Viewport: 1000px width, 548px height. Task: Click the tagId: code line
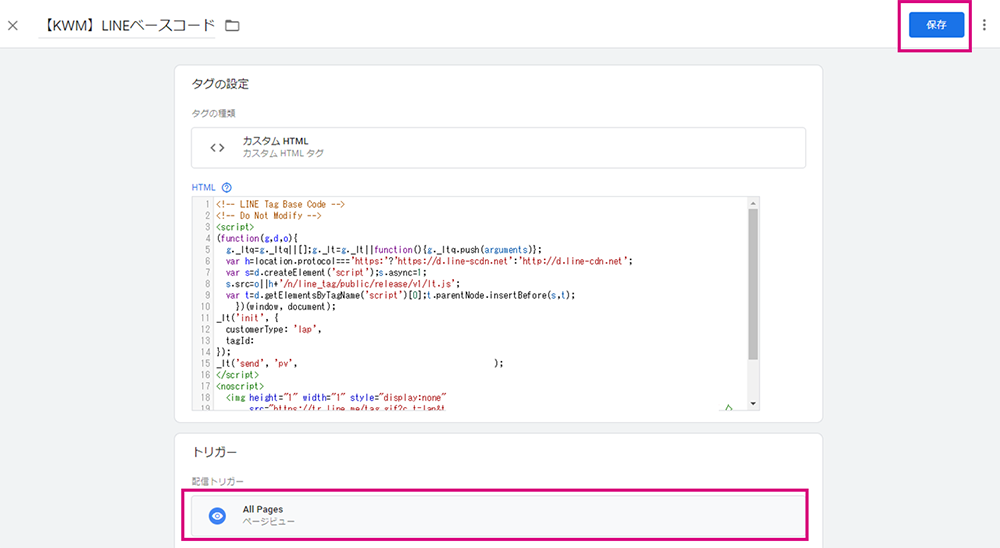[240, 341]
